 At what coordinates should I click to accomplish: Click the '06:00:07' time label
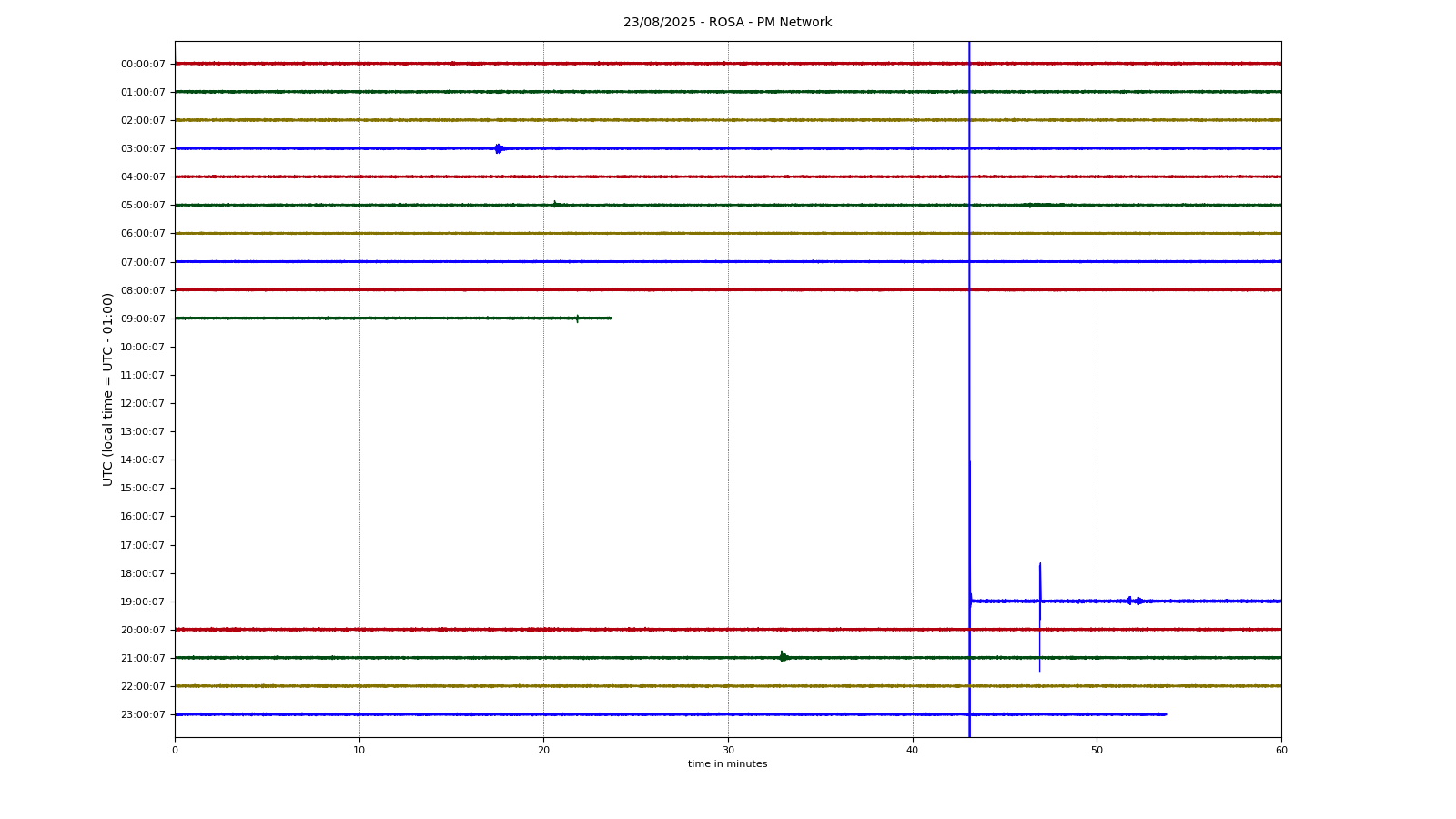(x=143, y=234)
